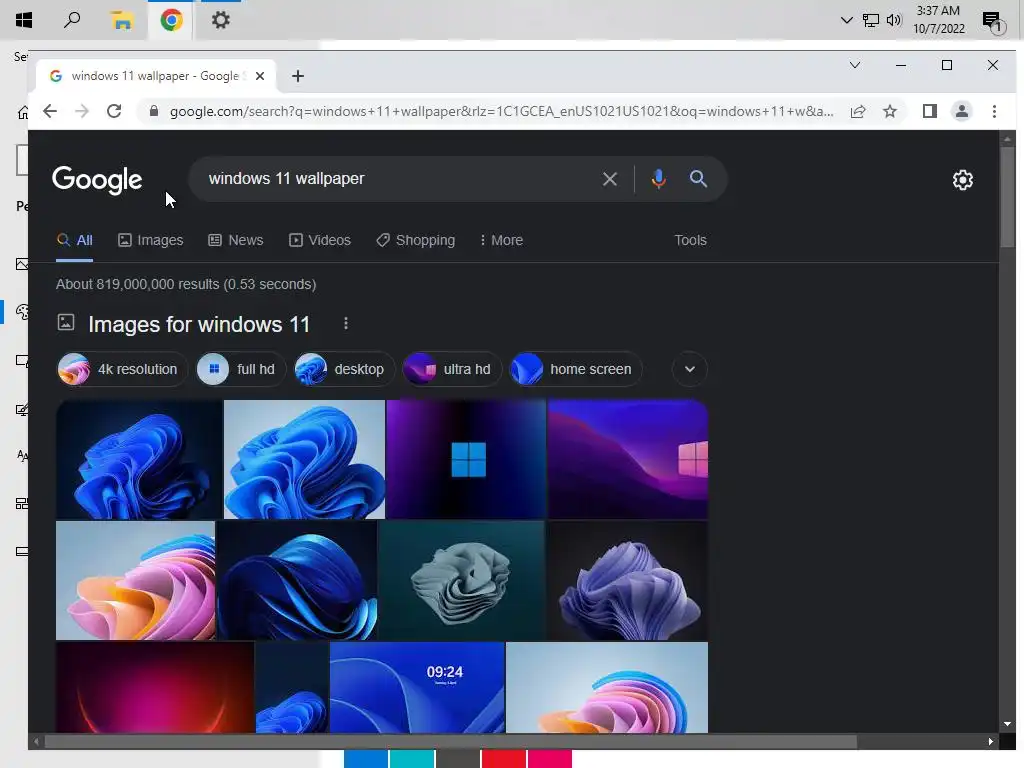Screen dimensions: 1024x768
Task: Pick the blue accent color swatch in Settings
Action: tap(366, 759)
